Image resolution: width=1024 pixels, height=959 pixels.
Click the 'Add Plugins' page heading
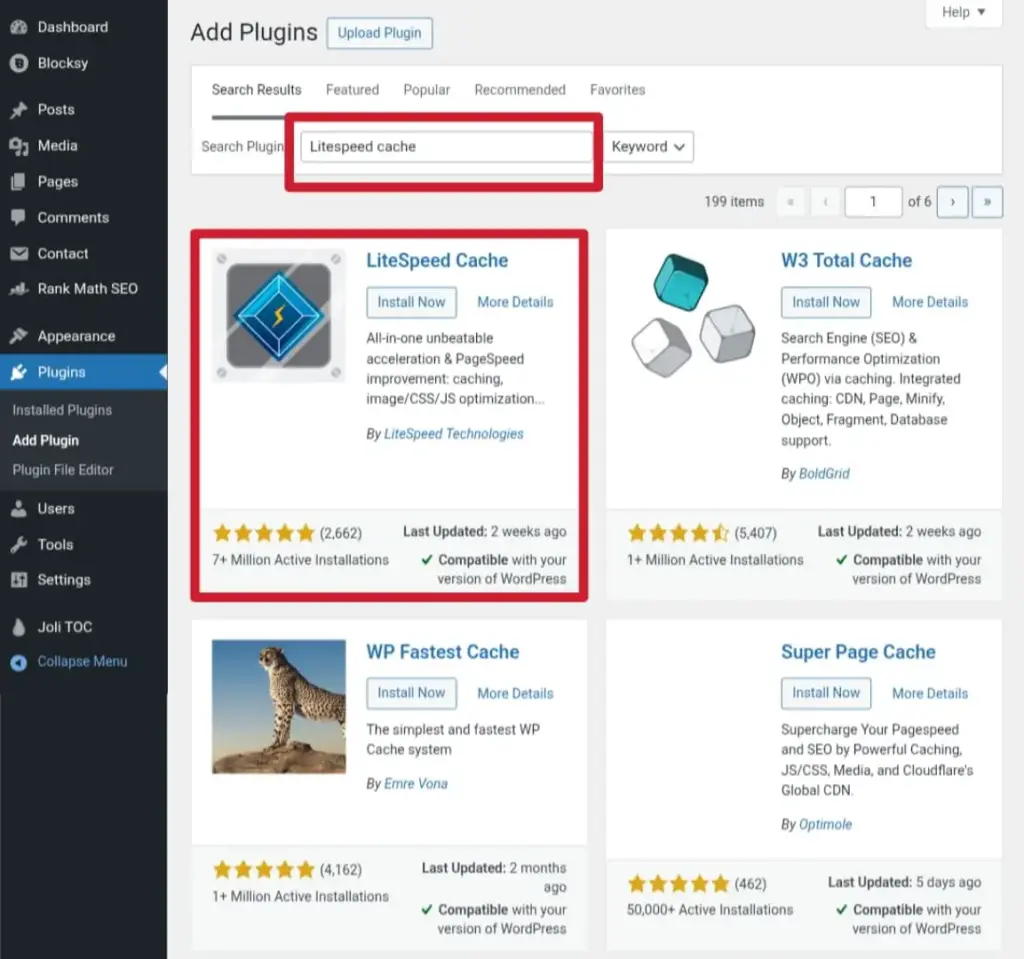[254, 33]
